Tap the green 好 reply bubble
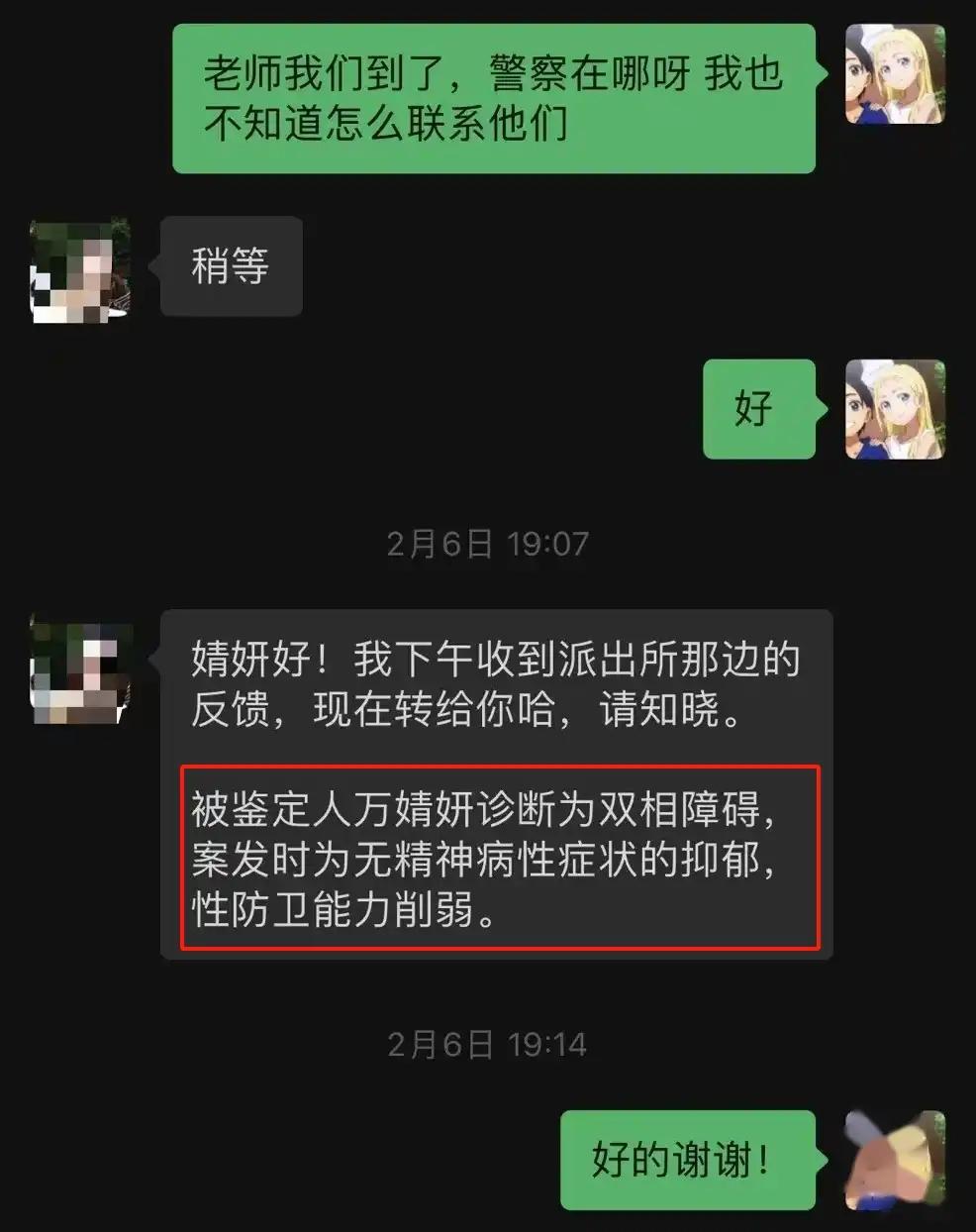The image size is (976, 1232). click(759, 409)
